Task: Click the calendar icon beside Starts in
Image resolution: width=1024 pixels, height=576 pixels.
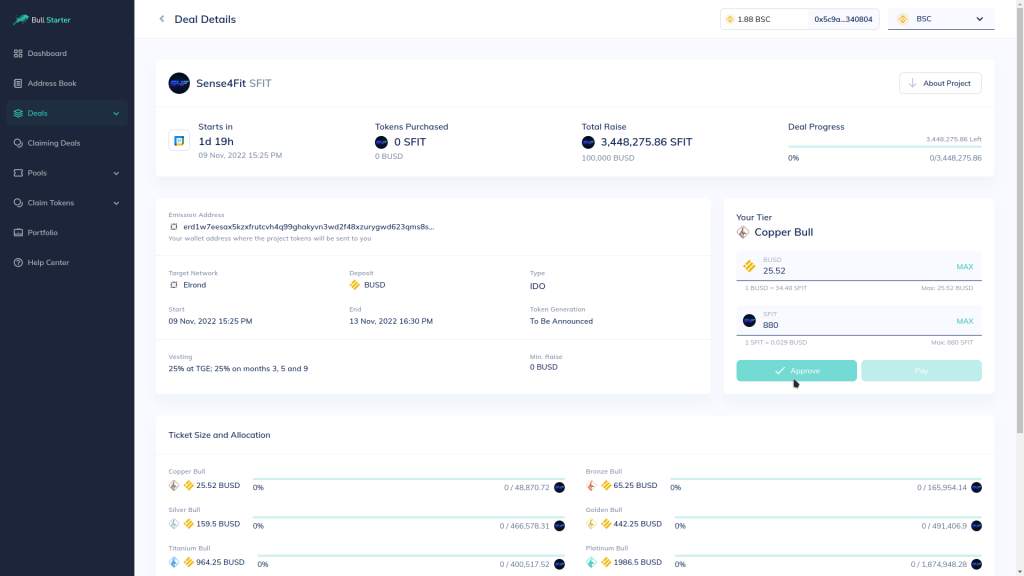Action: tap(179, 140)
